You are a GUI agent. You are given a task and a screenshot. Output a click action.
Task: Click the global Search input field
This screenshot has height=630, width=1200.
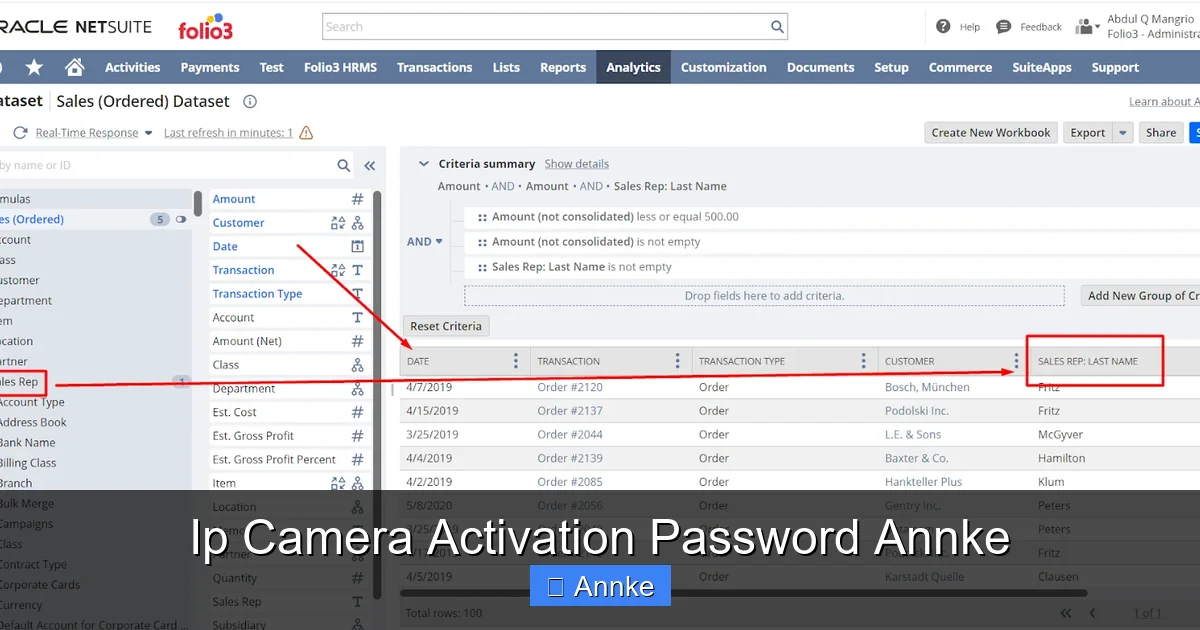[545, 27]
